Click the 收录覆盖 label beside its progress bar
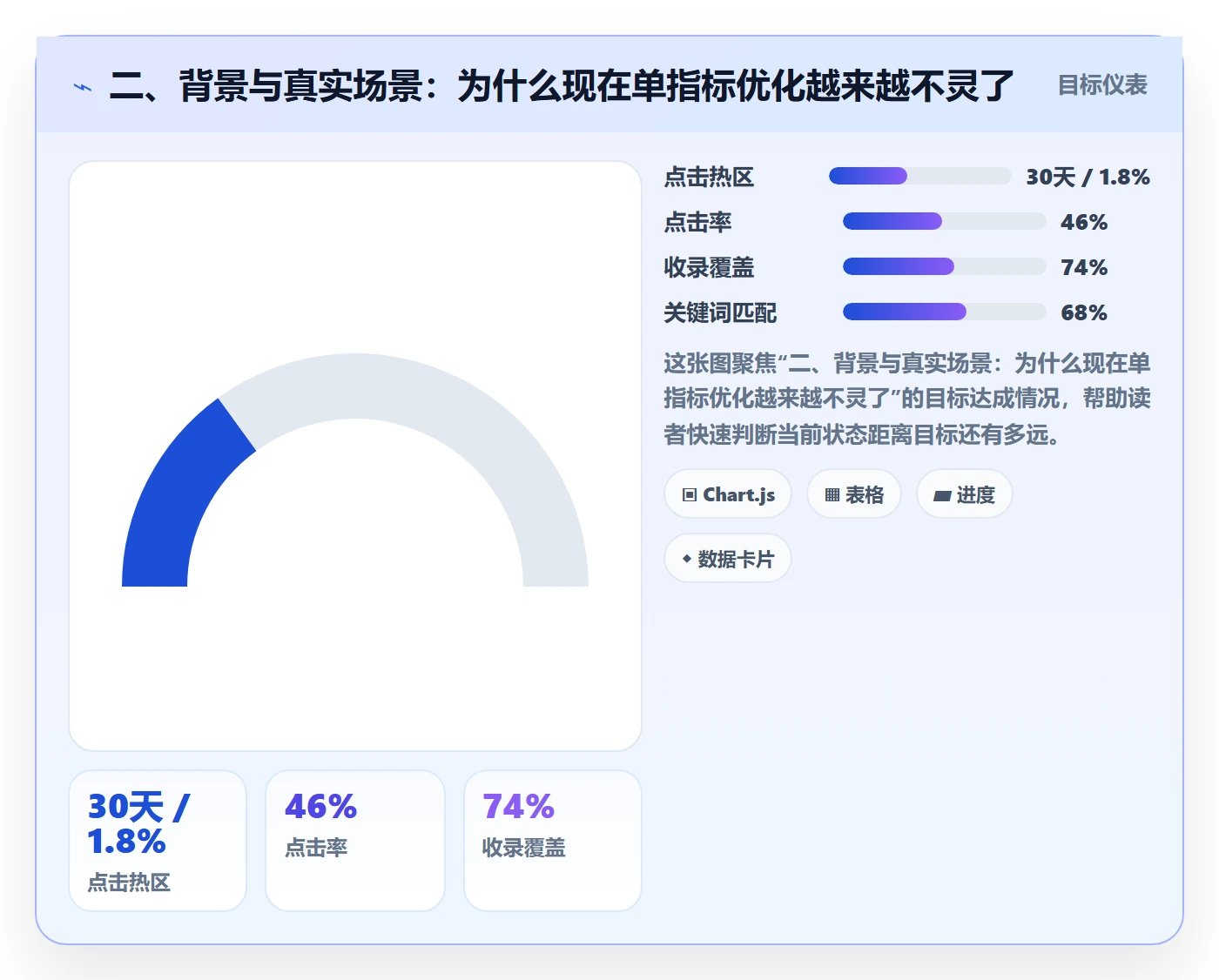 pos(709,267)
